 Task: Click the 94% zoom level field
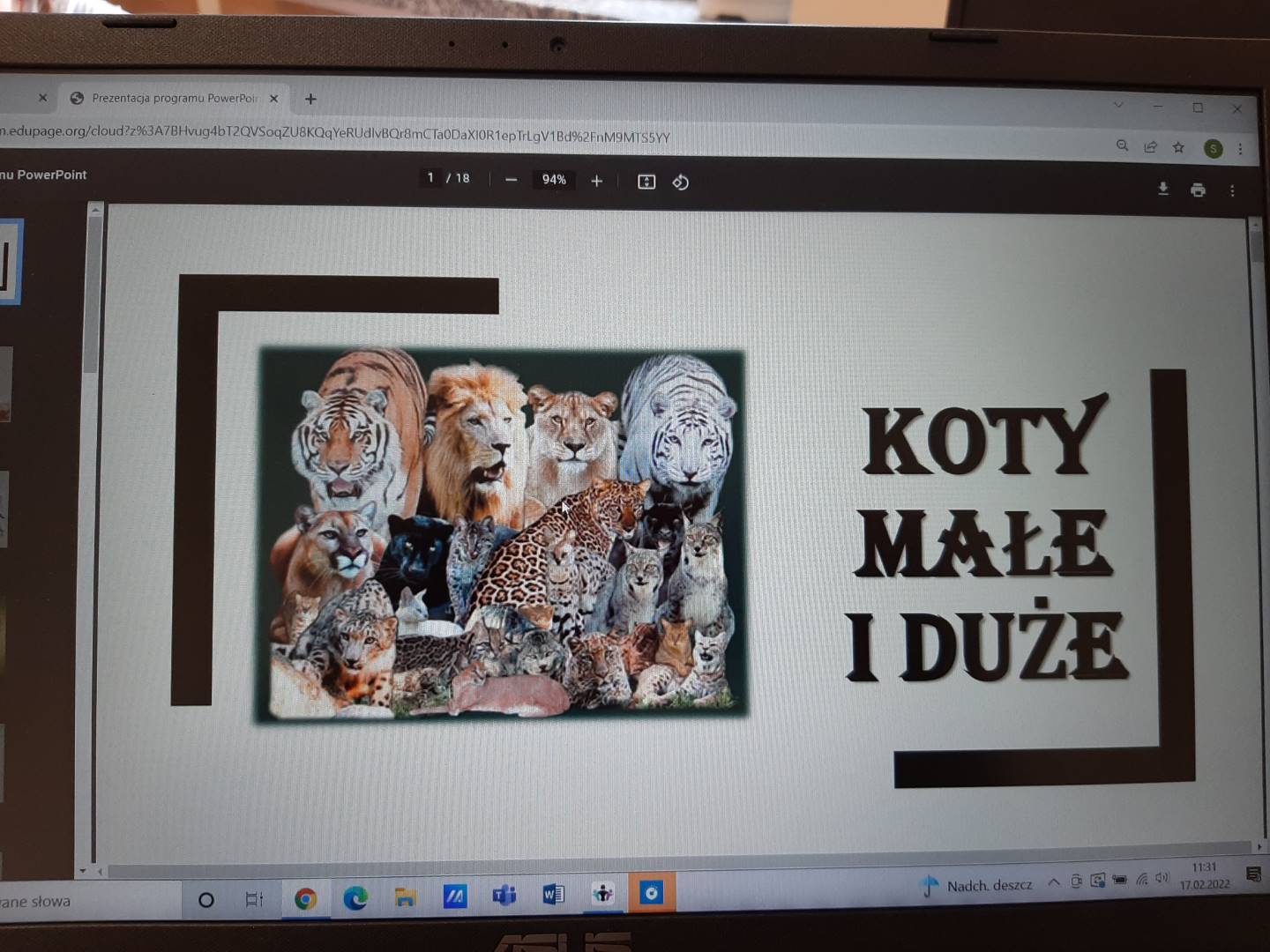pyautogui.click(x=554, y=180)
